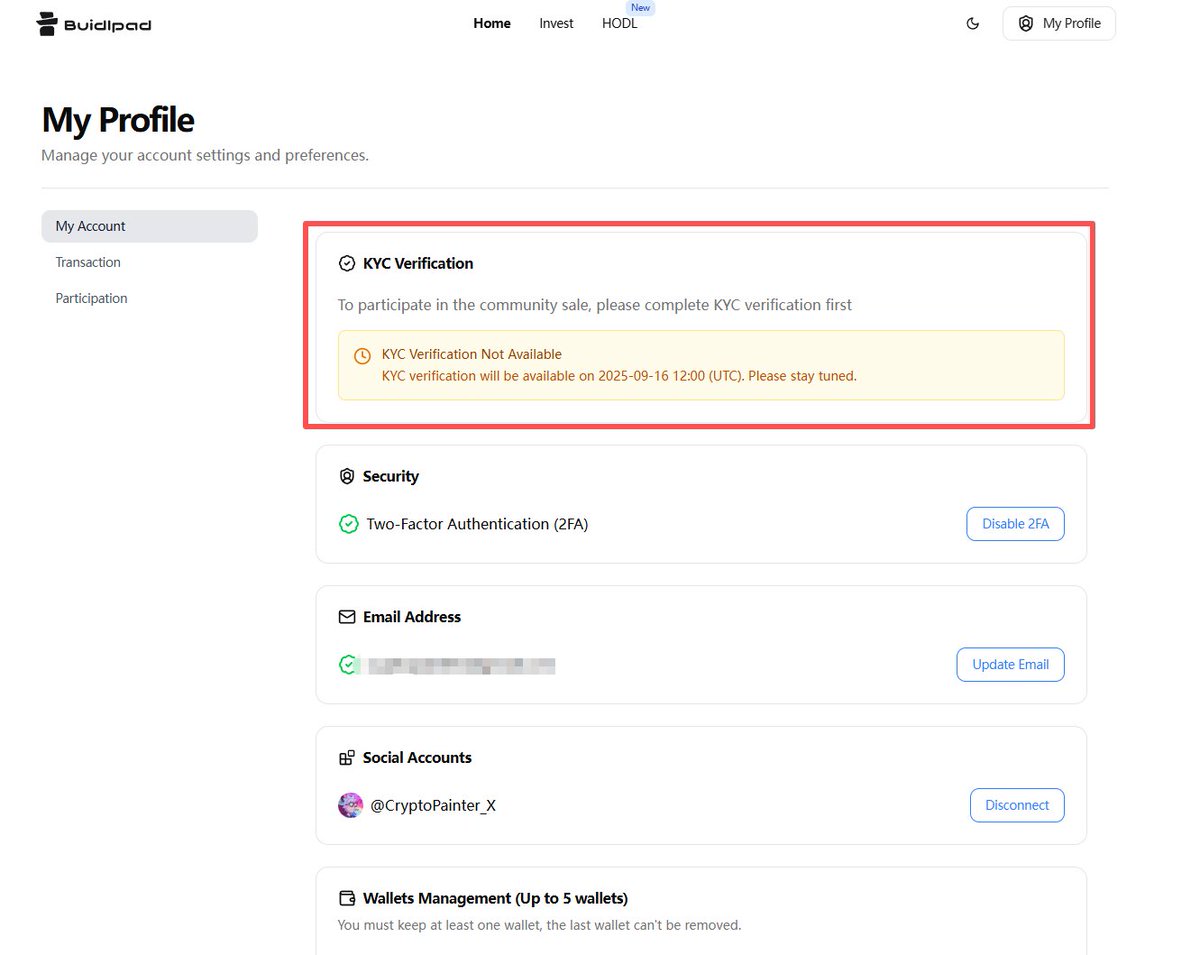The height and width of the screenshot is (955, 1200).
Task: Switch to the Participation sidebar tab
Action: [91, 298]
